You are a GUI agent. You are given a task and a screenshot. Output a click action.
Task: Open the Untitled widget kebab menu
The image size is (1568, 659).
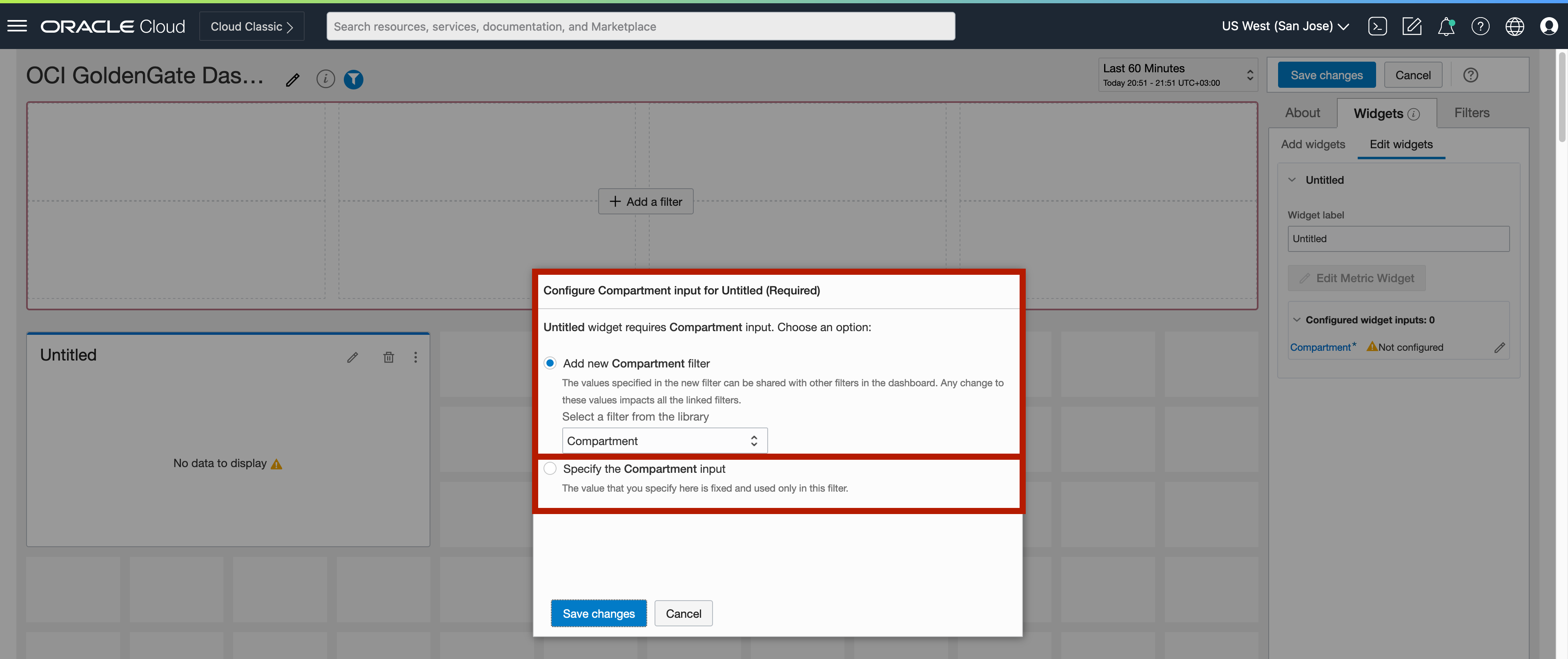tap(416, 357)
